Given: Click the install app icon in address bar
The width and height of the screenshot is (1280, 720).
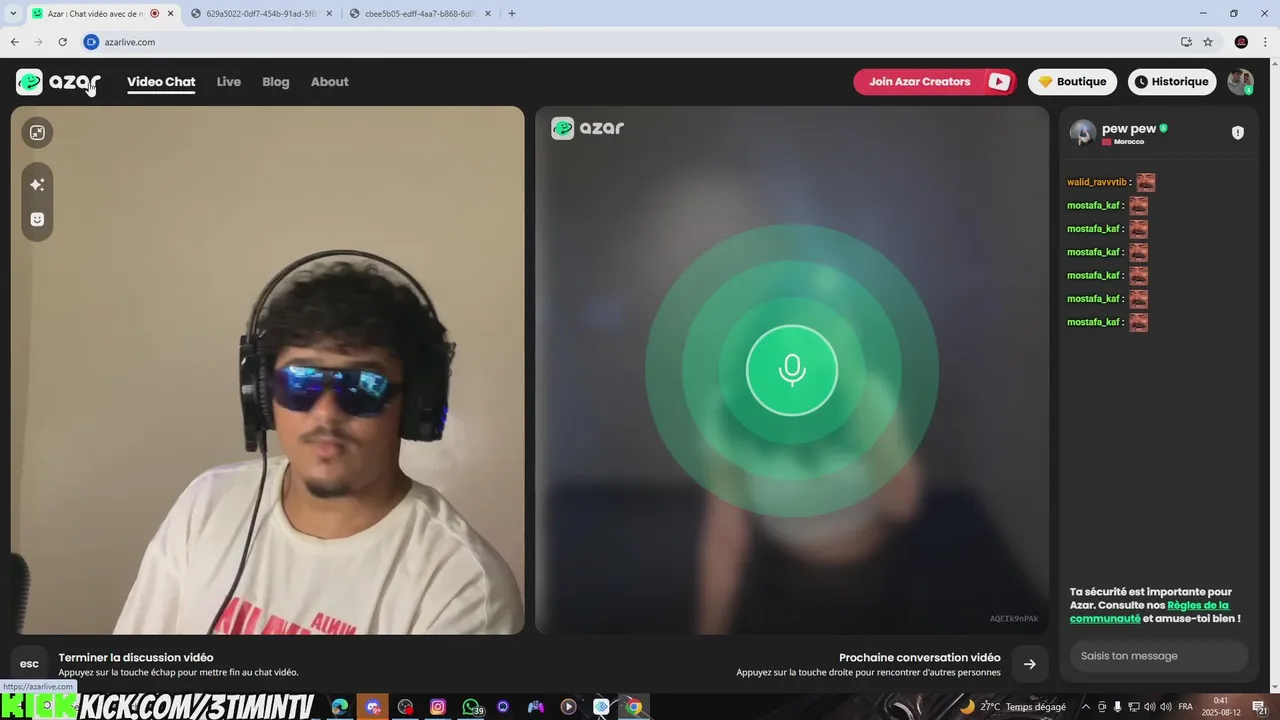Looking at the screenshot, I should [1186, 42].
